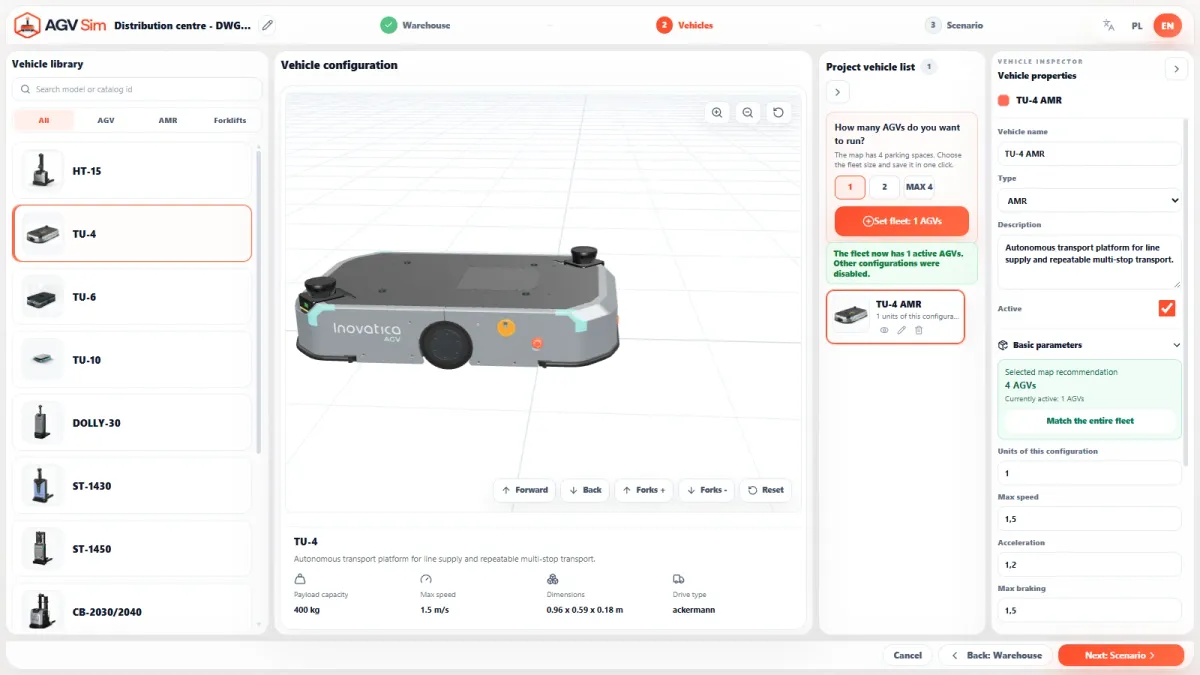Click the Acceleration input field

(x=1090, y=565)
